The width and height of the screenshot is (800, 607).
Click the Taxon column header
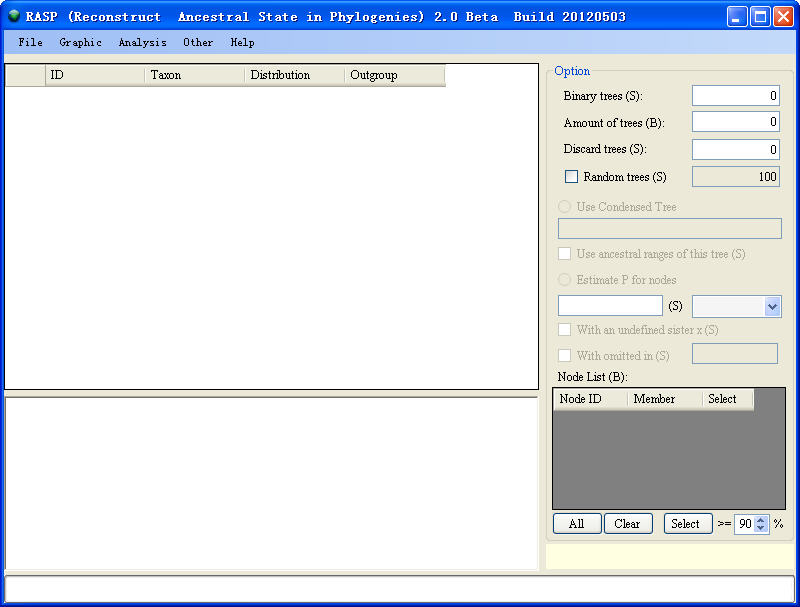[195, 75]
